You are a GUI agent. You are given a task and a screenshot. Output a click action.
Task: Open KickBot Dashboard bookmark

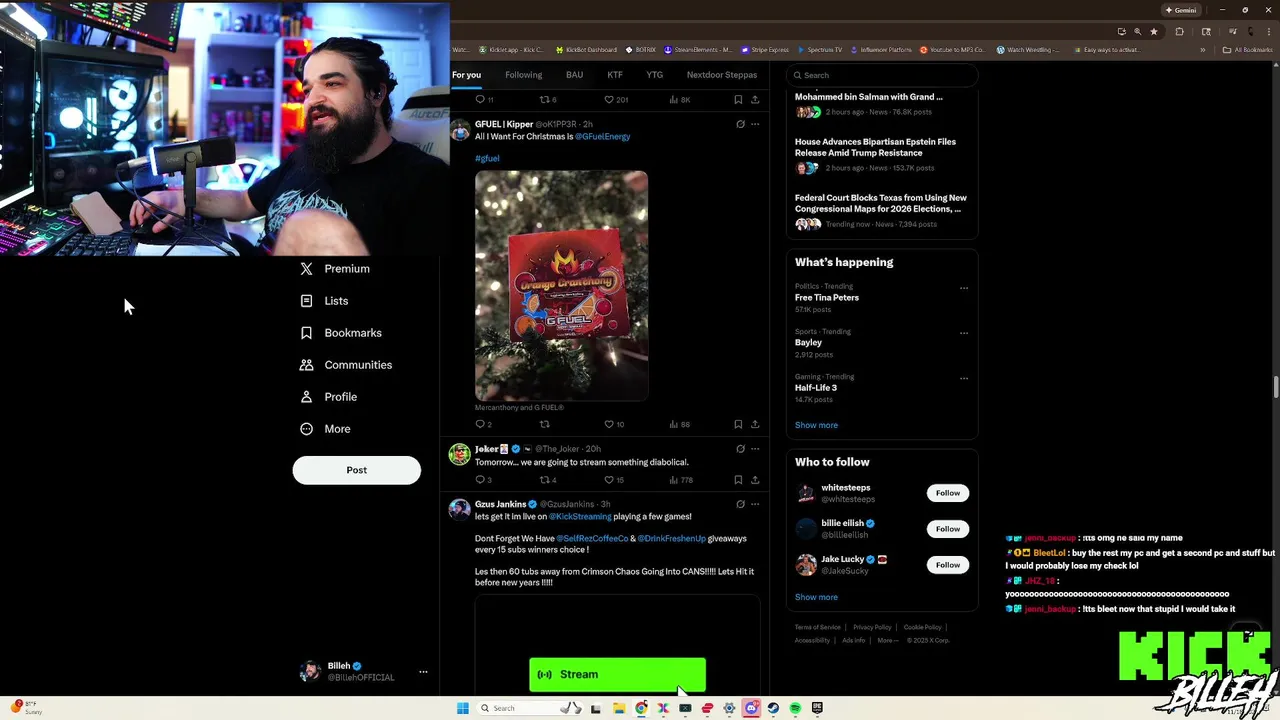[586, 50]
